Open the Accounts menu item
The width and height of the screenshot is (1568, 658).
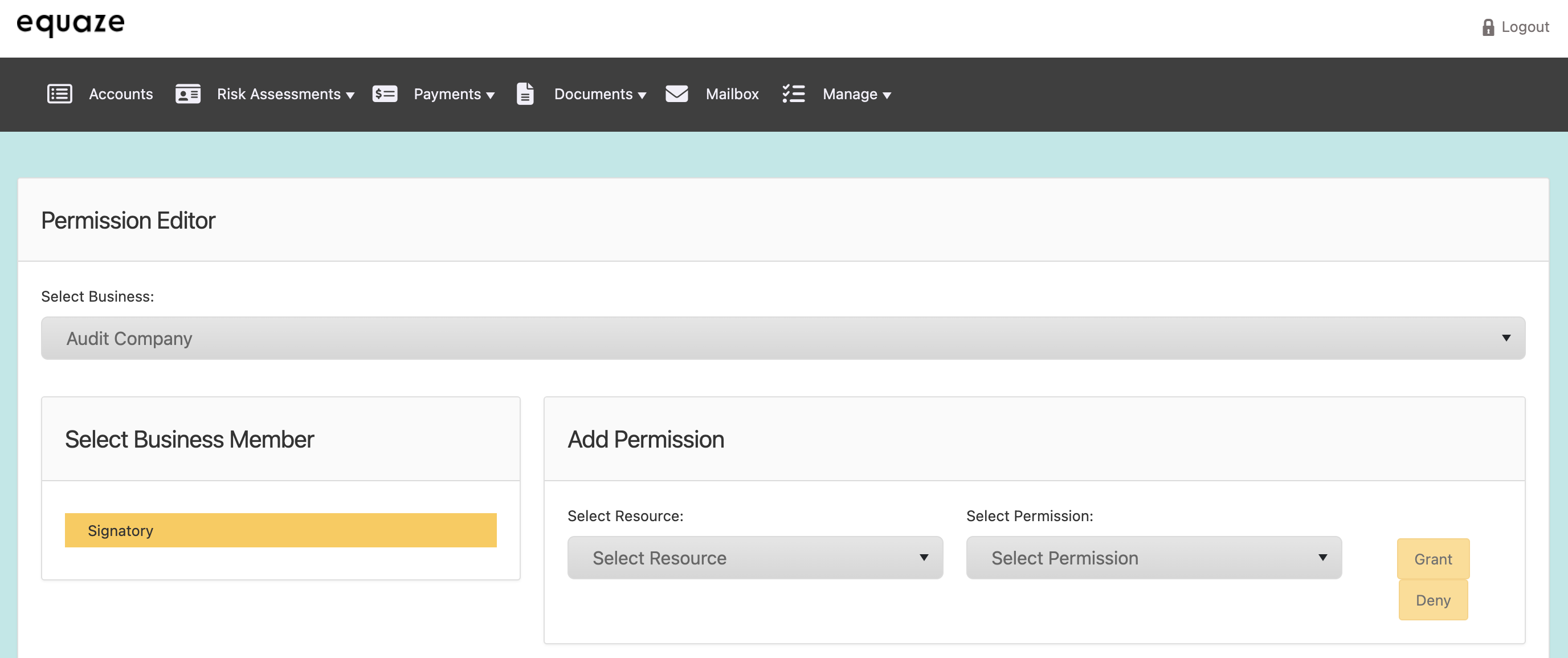click(121, 94)
